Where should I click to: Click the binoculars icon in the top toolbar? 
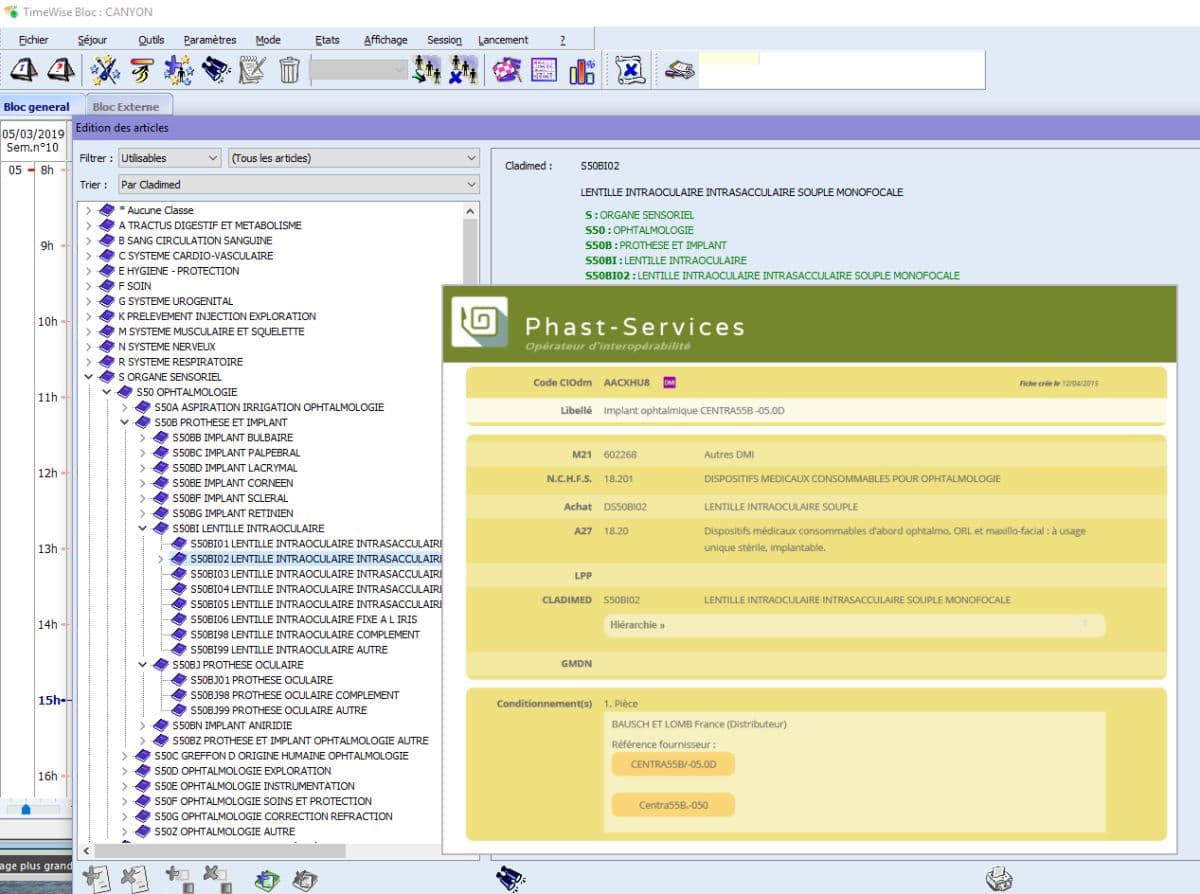tap(215, 70)
